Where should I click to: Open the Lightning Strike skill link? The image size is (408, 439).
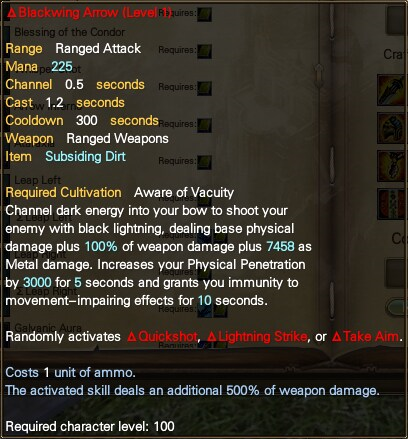tap(257, 337)
